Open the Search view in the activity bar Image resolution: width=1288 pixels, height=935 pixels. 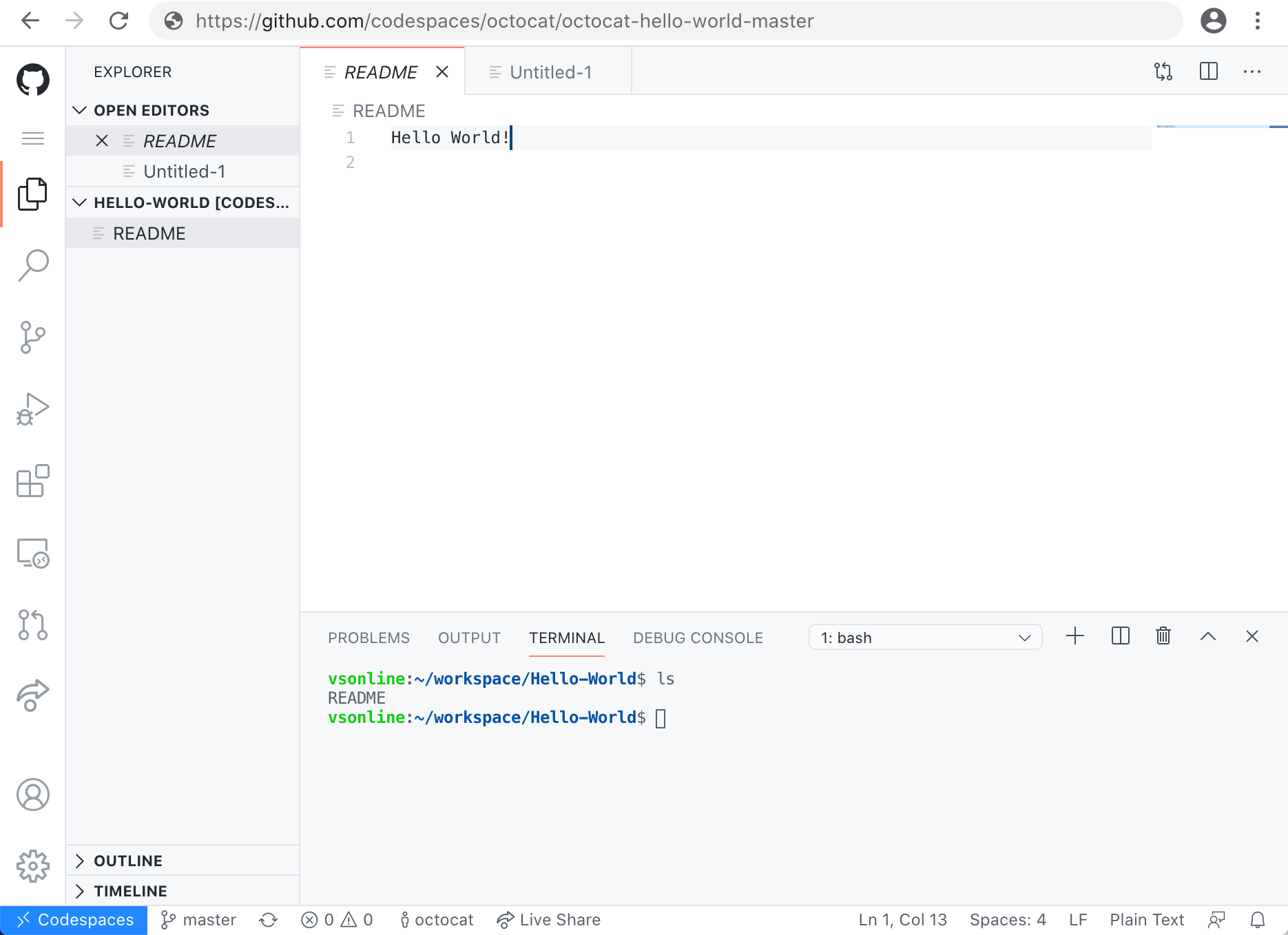(x=32, y=265)
